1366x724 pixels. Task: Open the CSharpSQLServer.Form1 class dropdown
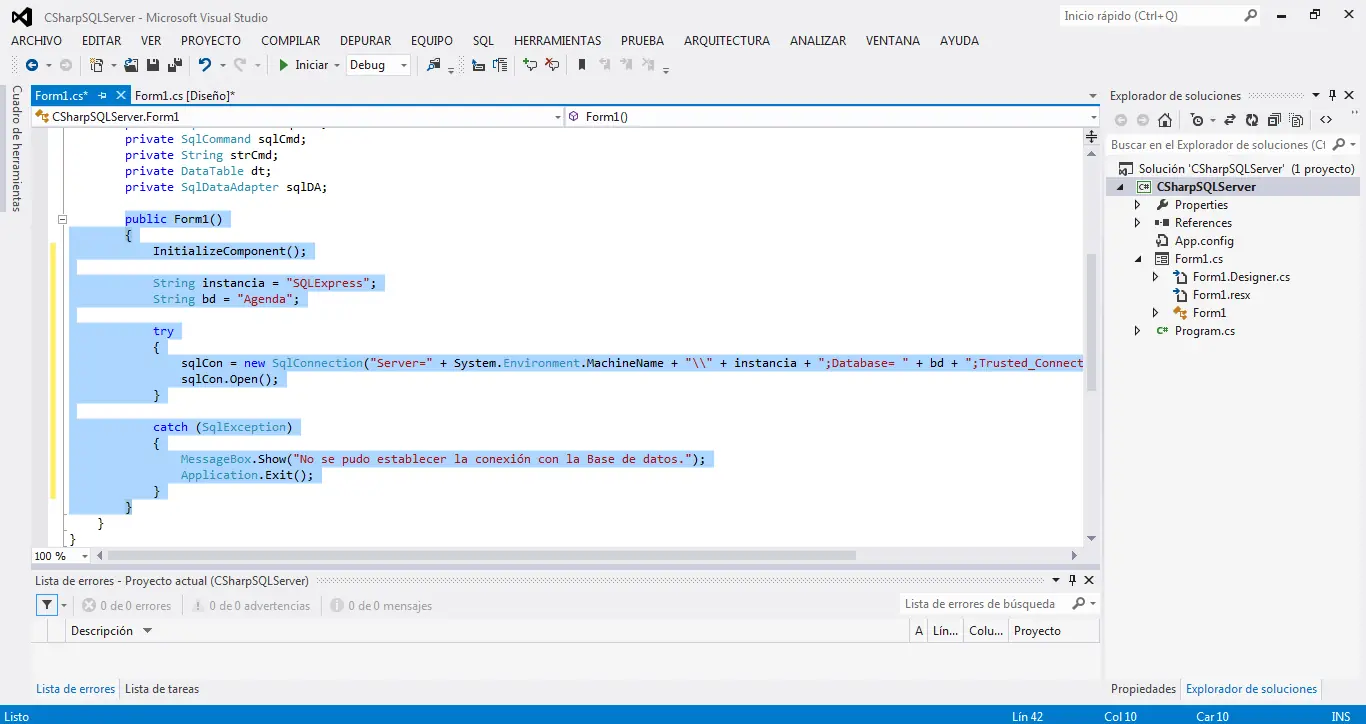point(558,117)
